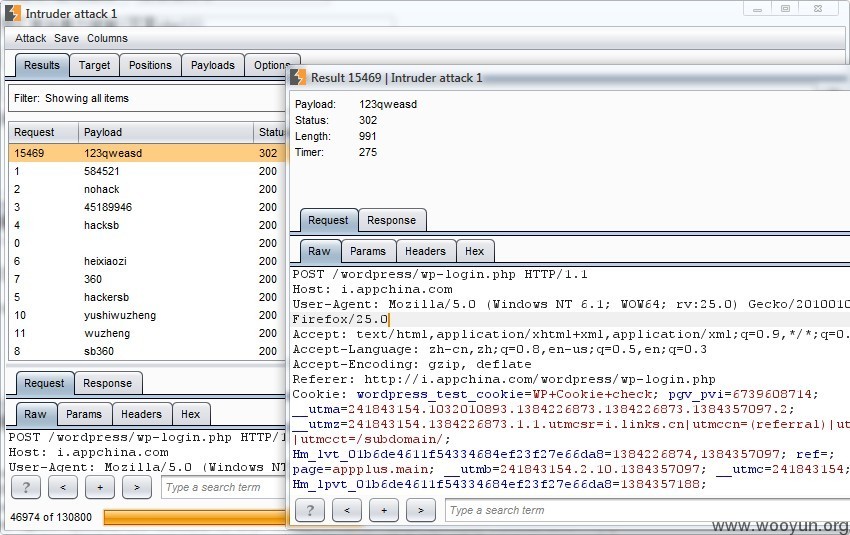This screenshot has width=850, height=535.
Task: Click the Burp icon in Result 15469 title
Action: pyautogui.click(x=298, y=78)
